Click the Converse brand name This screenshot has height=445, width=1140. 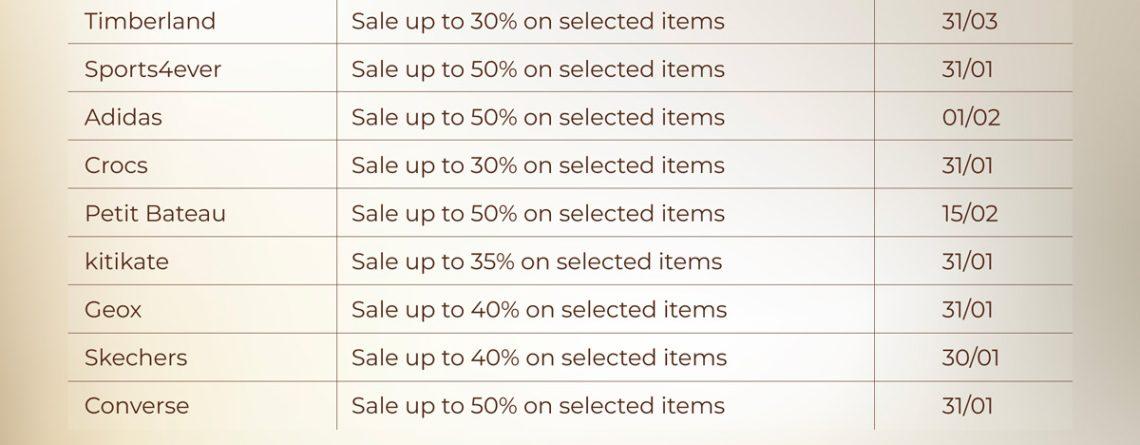(137, 405)
